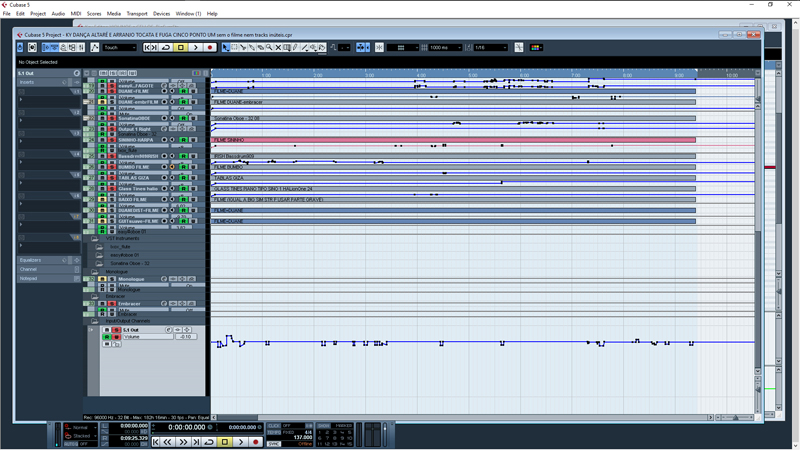Show the Inspector panel toggle

coord(46,47)
